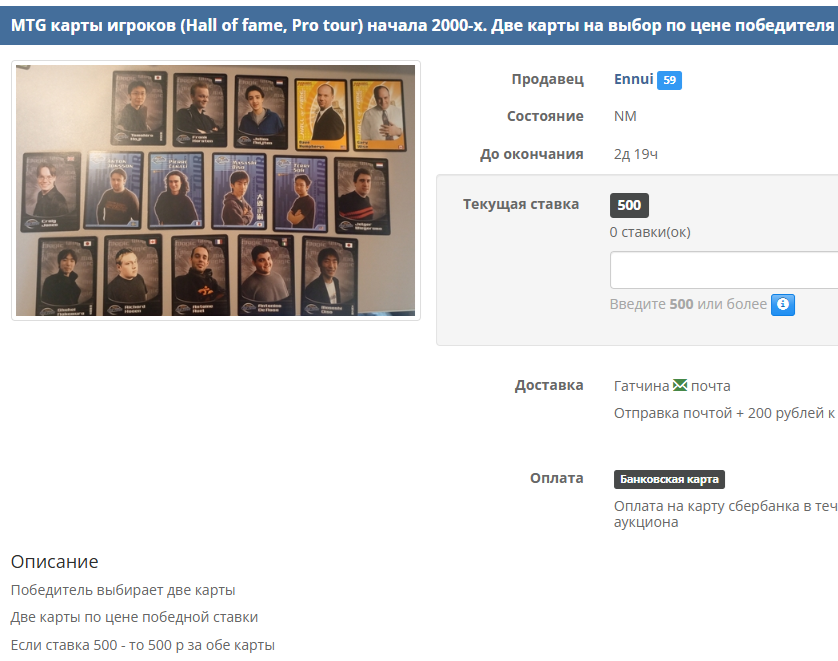Click the remaining time 2д 19ч

coord(635,154)
